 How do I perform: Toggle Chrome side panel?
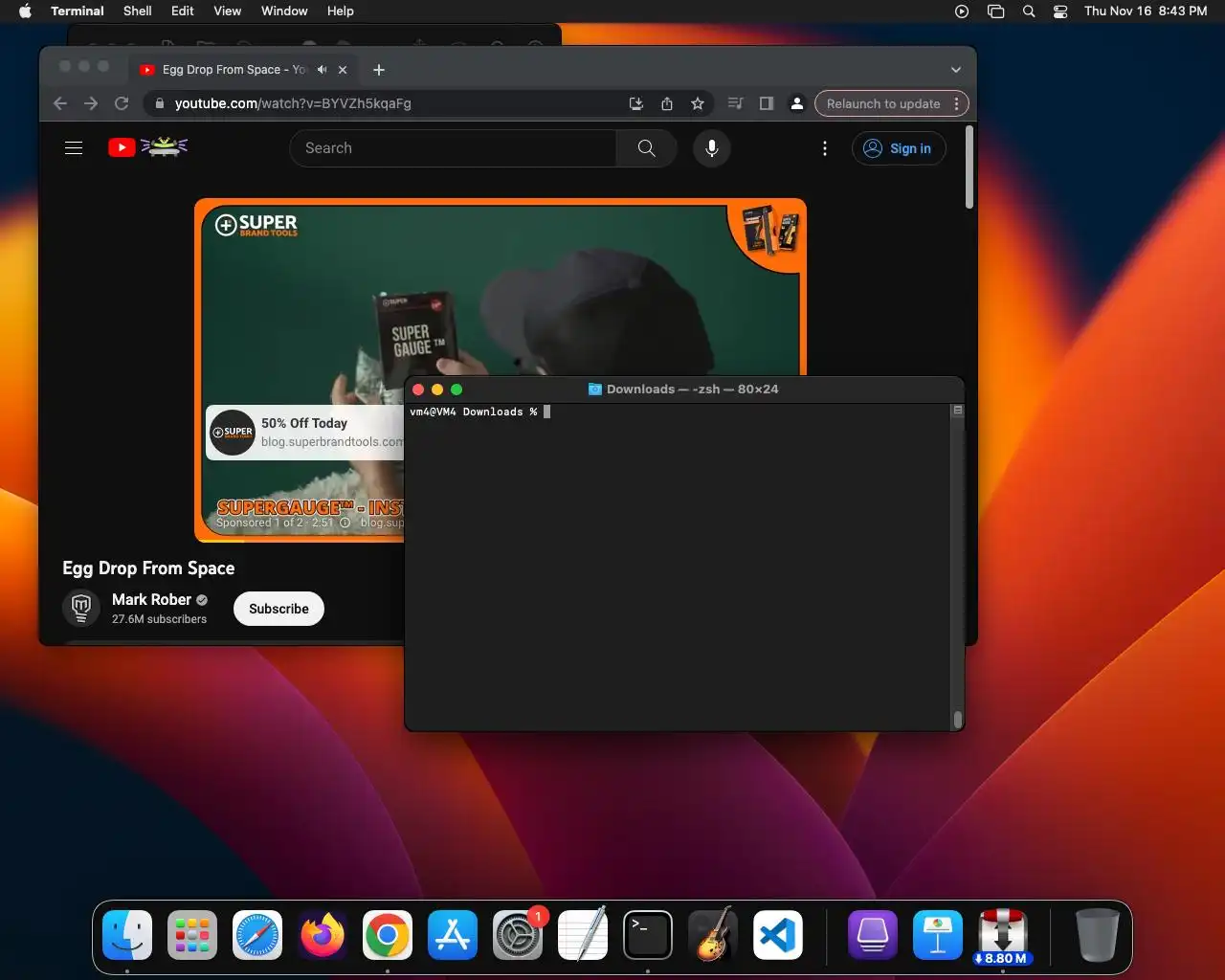pyautogui.click(x=767, y=103)
